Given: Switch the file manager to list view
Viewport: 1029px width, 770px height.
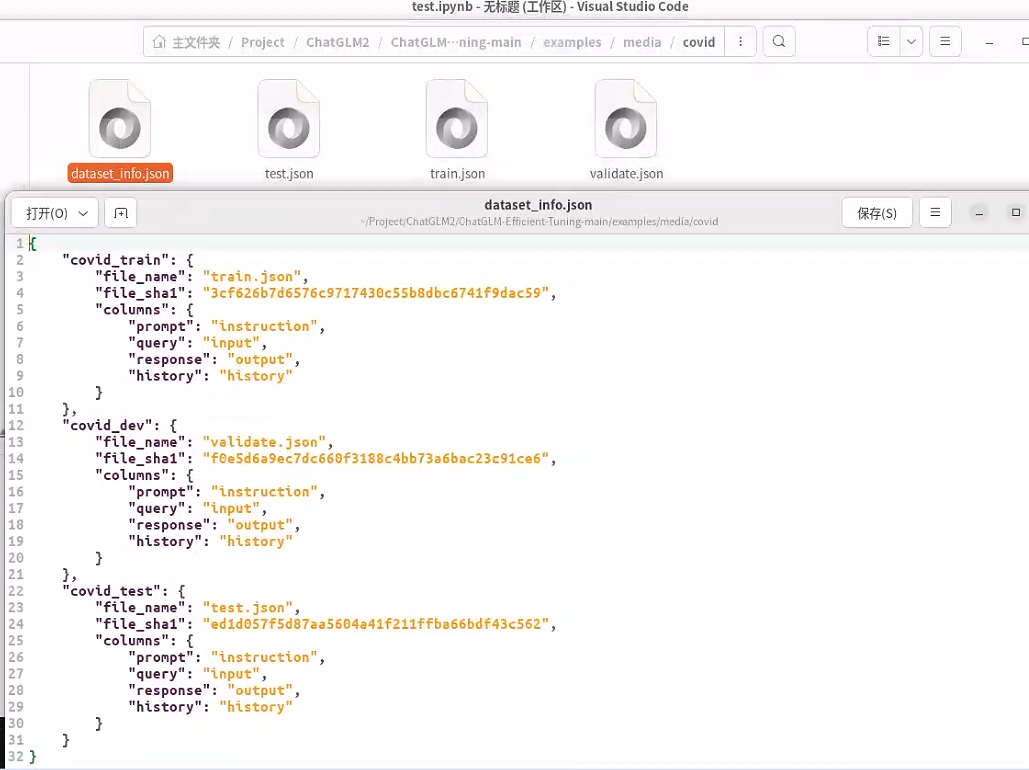Looking at the screenshot, I should (x=883, y=42).
